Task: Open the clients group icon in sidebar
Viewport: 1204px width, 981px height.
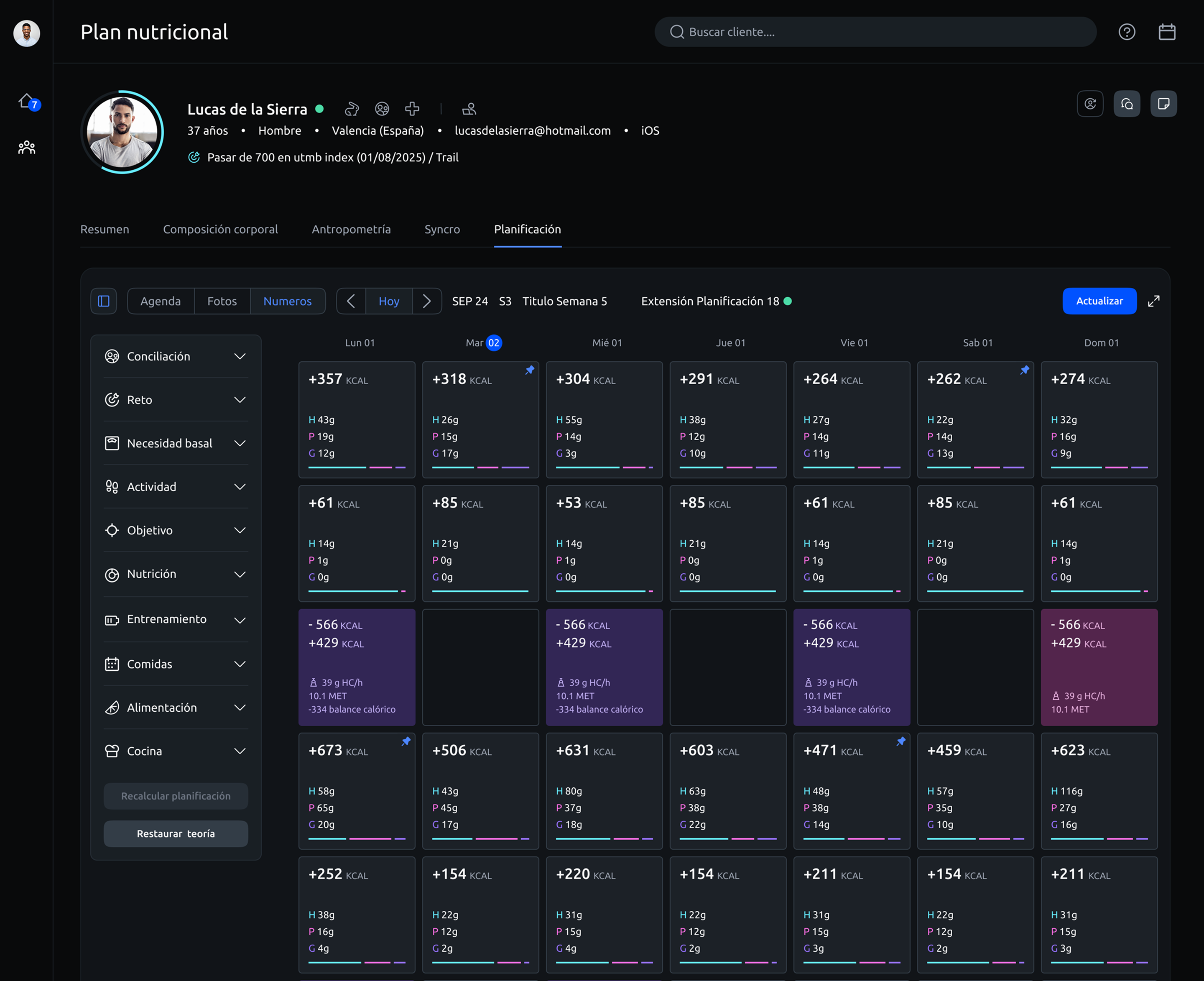Action: coord(27,148)
